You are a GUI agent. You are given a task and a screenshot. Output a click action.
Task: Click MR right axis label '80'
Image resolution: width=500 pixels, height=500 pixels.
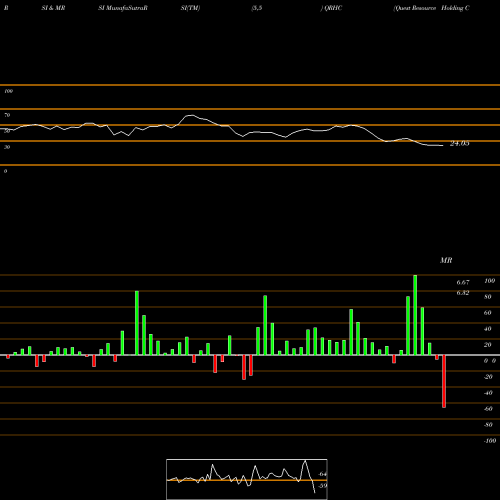[488, 297]
